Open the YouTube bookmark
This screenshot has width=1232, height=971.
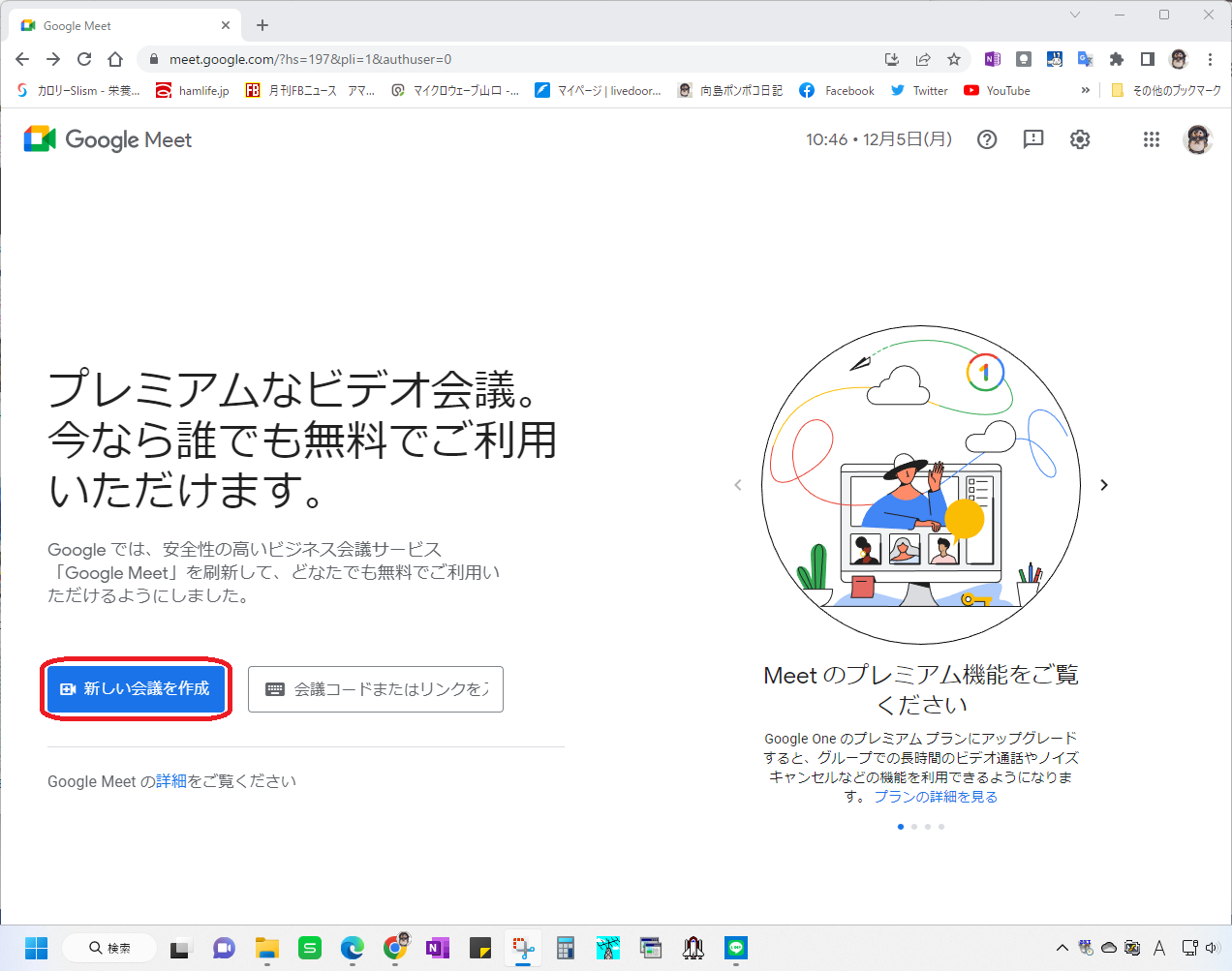click(997, 90)
